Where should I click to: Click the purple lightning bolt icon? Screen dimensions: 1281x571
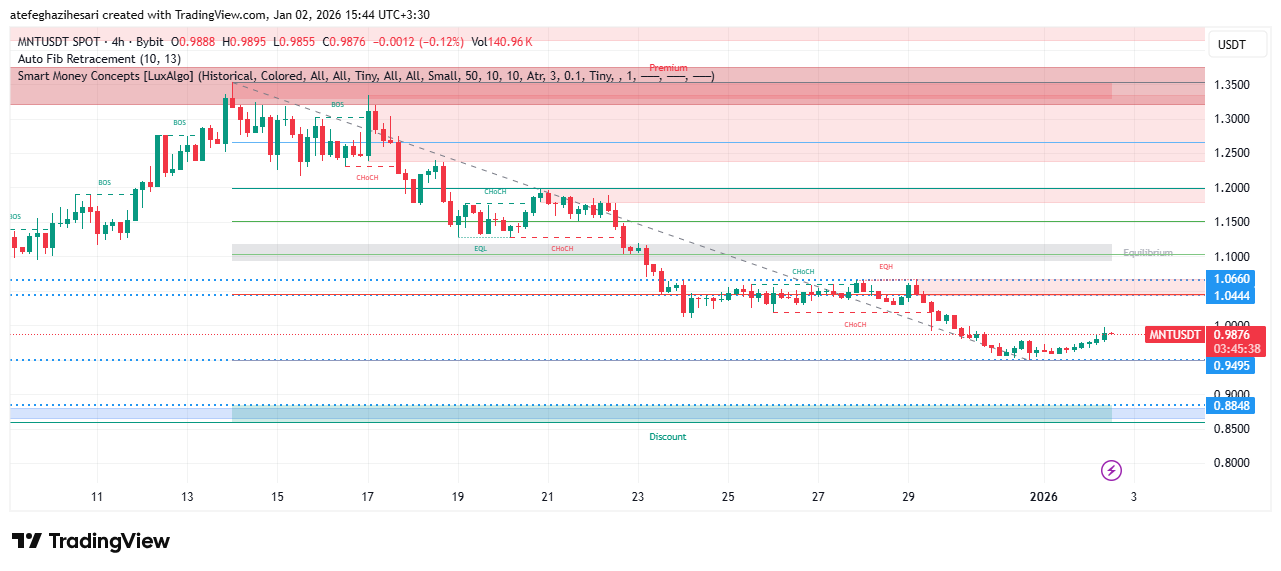tap(1111, 470)
